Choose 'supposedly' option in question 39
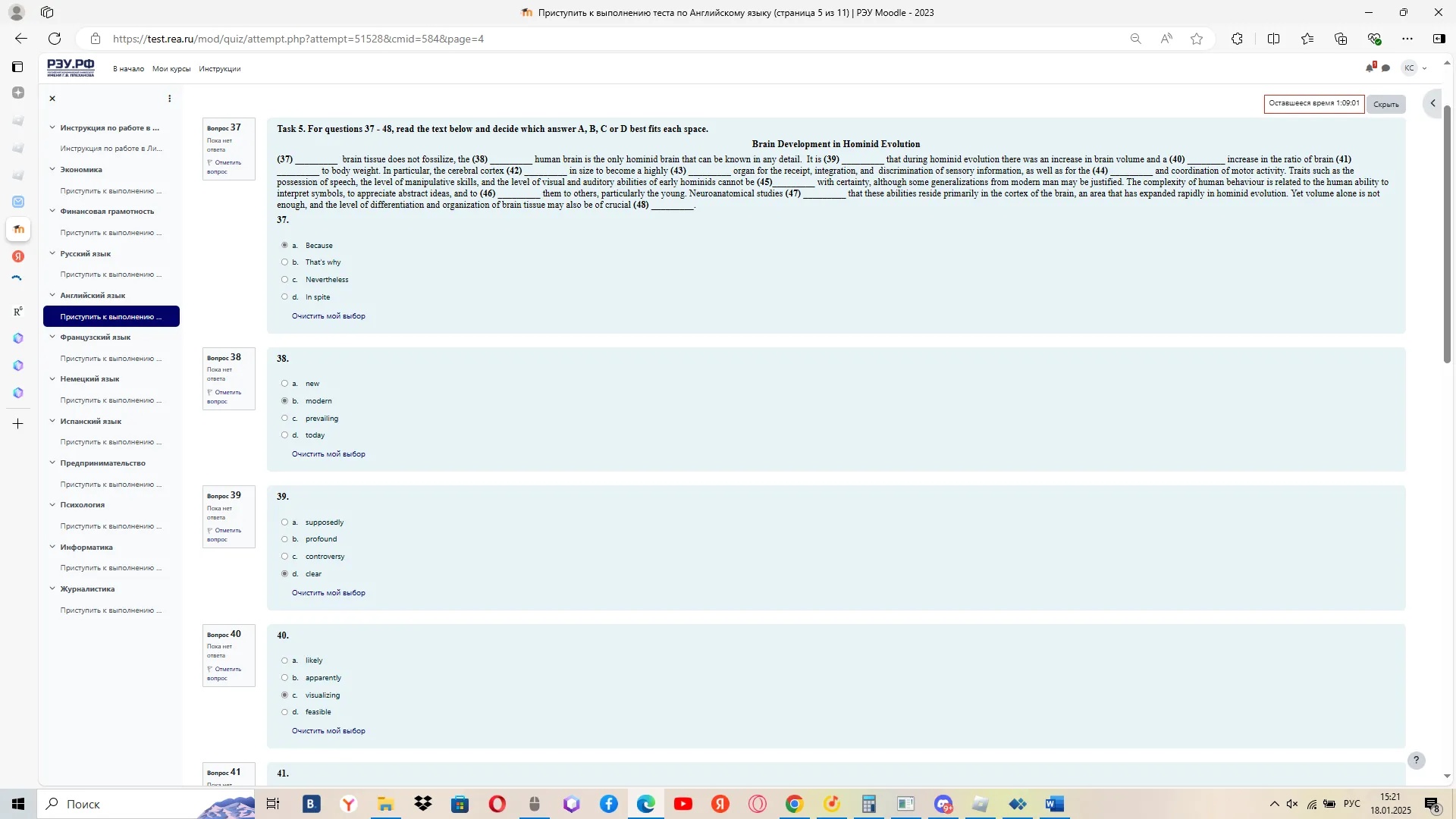Image resolution: width=1456 pixels, height=819 pixels. click(285, 522)
